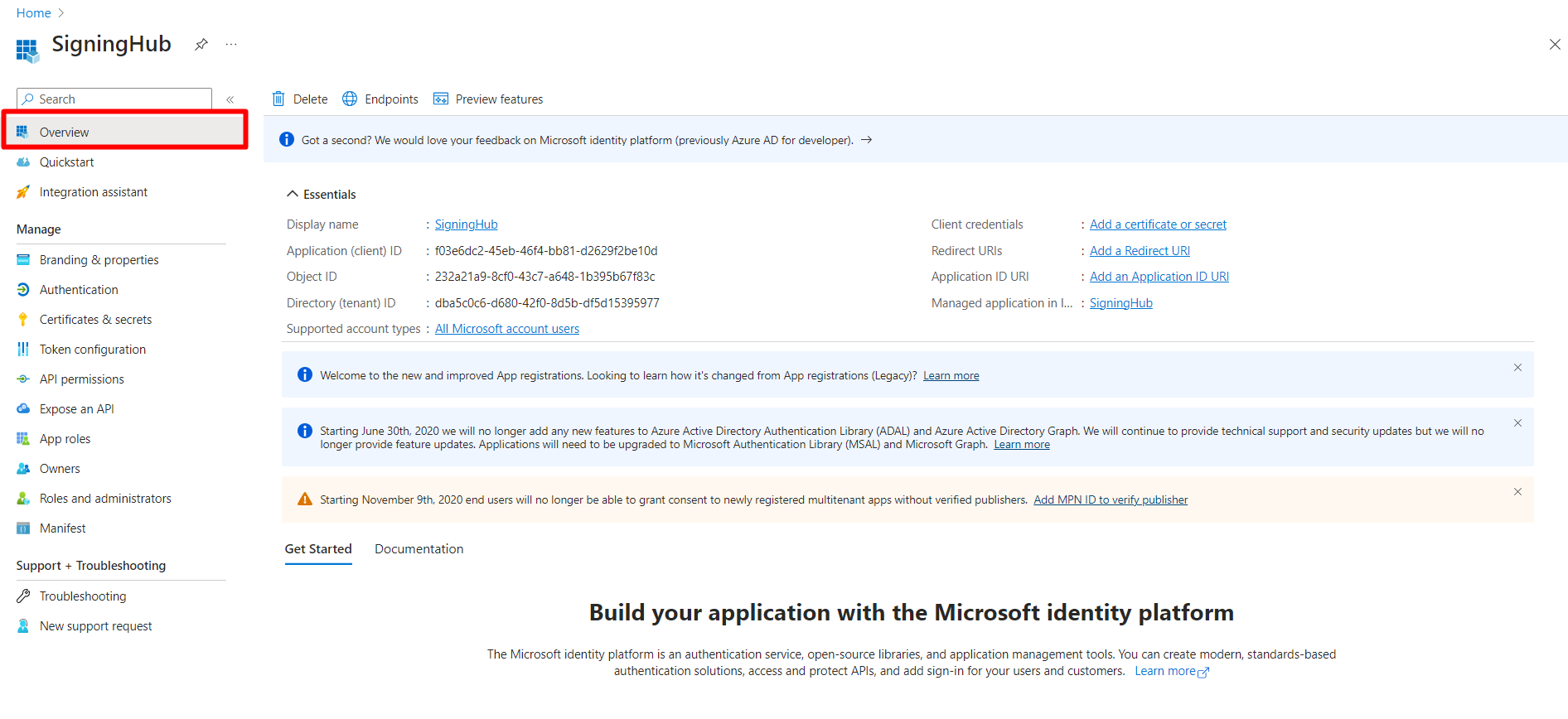Collapse the Essentials section chevron
The image size is (1568, 719).
click(x=292, y=194)
